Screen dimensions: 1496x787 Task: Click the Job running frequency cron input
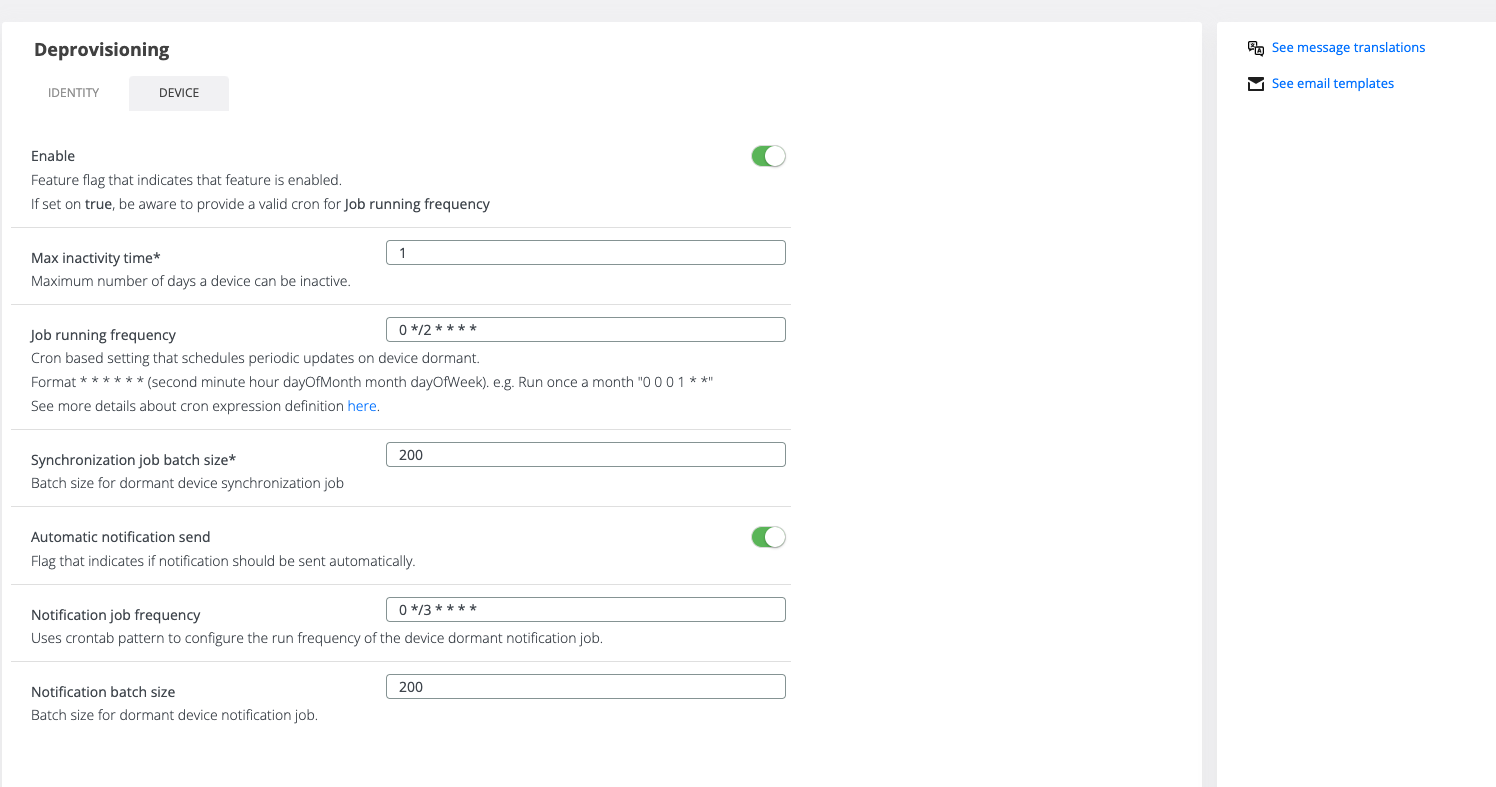(x=585, y=330)
